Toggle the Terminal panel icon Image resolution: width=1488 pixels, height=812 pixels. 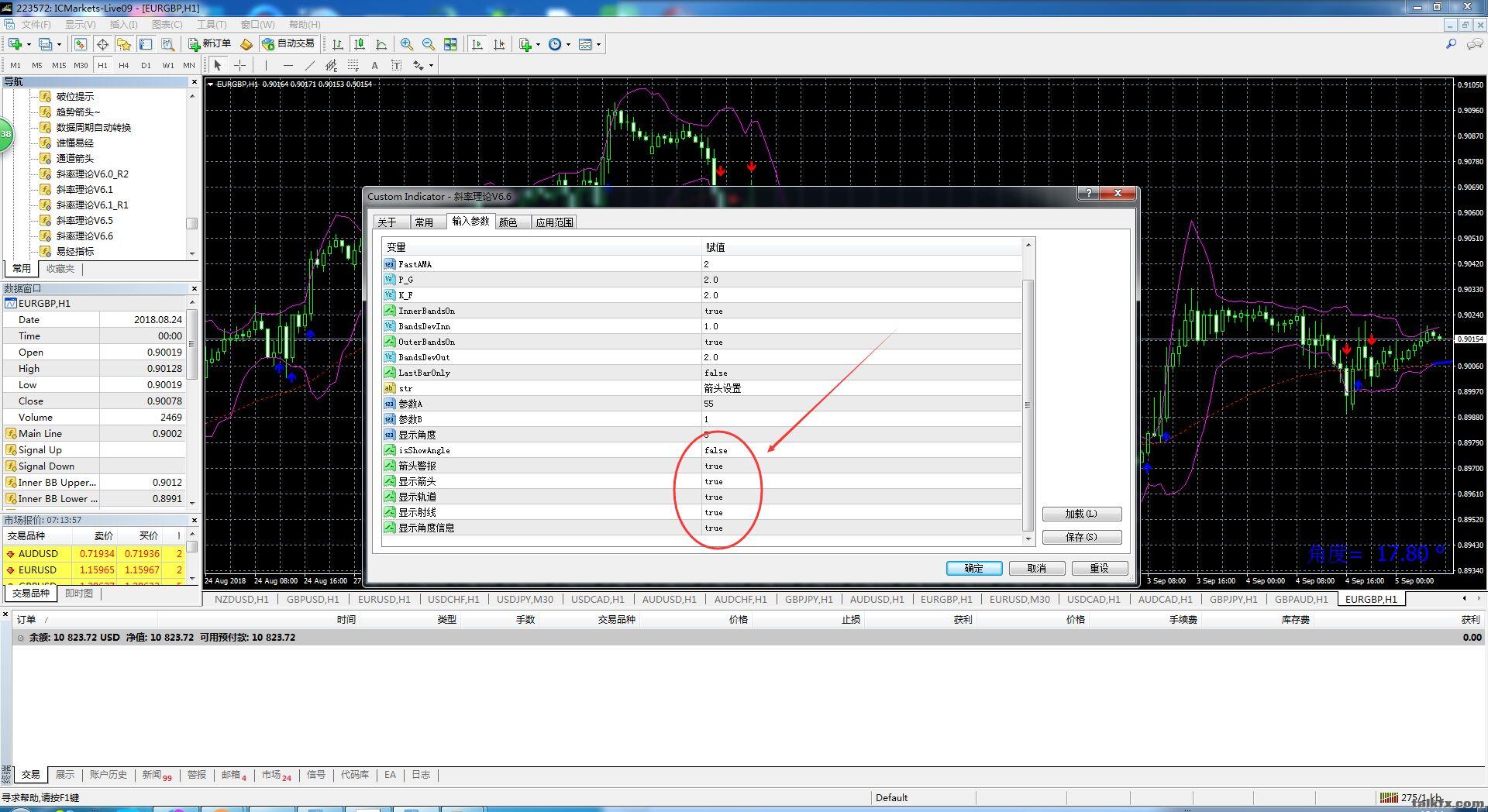(146, 44)
